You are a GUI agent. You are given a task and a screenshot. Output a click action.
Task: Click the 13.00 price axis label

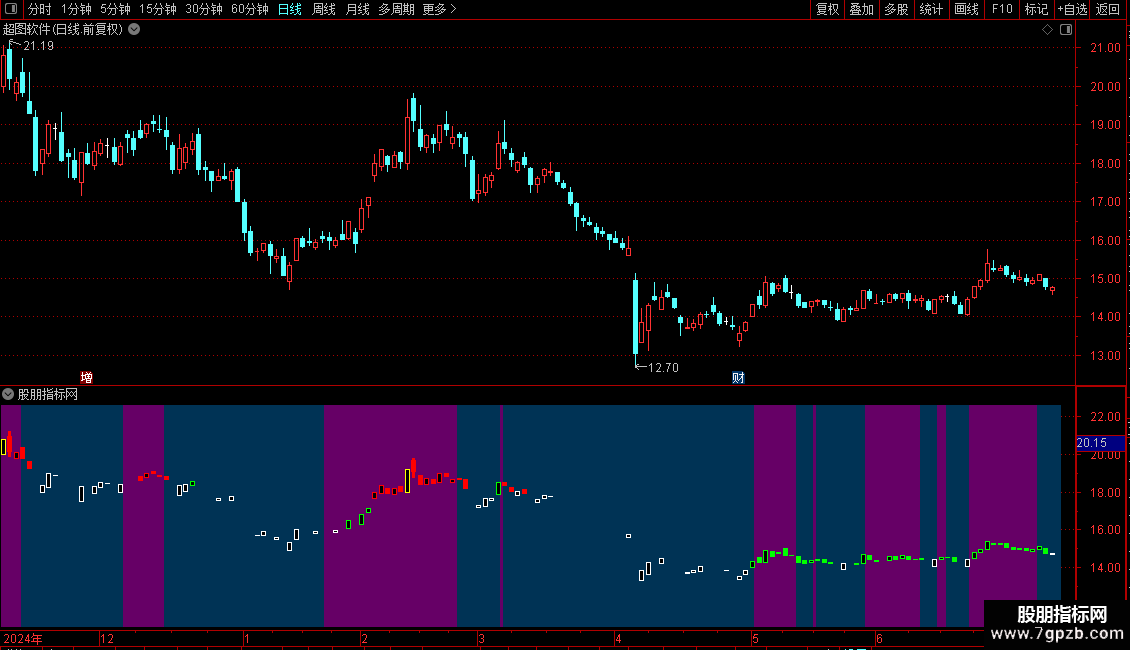click(1105, 355)
